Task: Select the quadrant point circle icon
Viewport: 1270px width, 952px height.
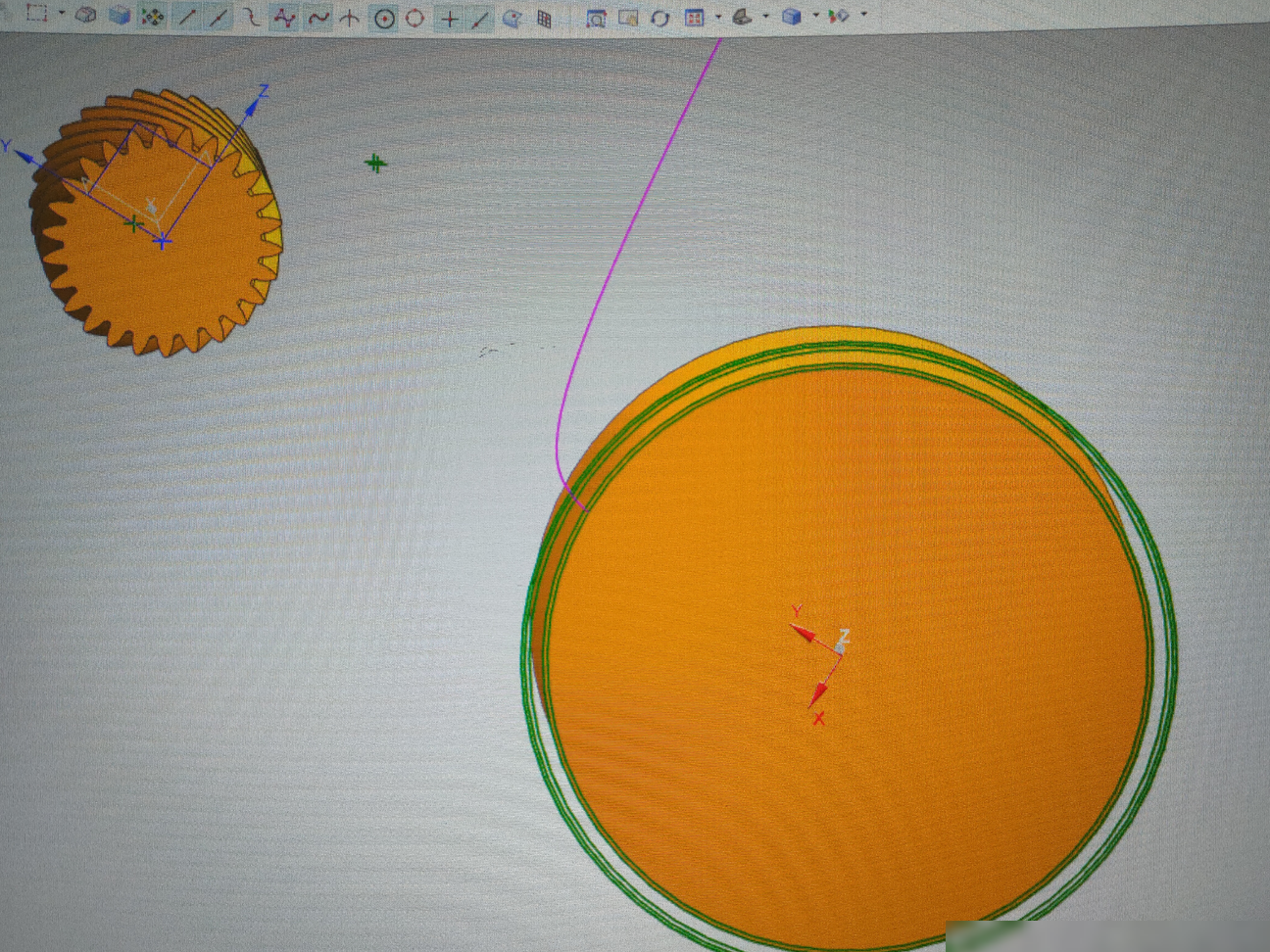Action: (x=415, y=18)
